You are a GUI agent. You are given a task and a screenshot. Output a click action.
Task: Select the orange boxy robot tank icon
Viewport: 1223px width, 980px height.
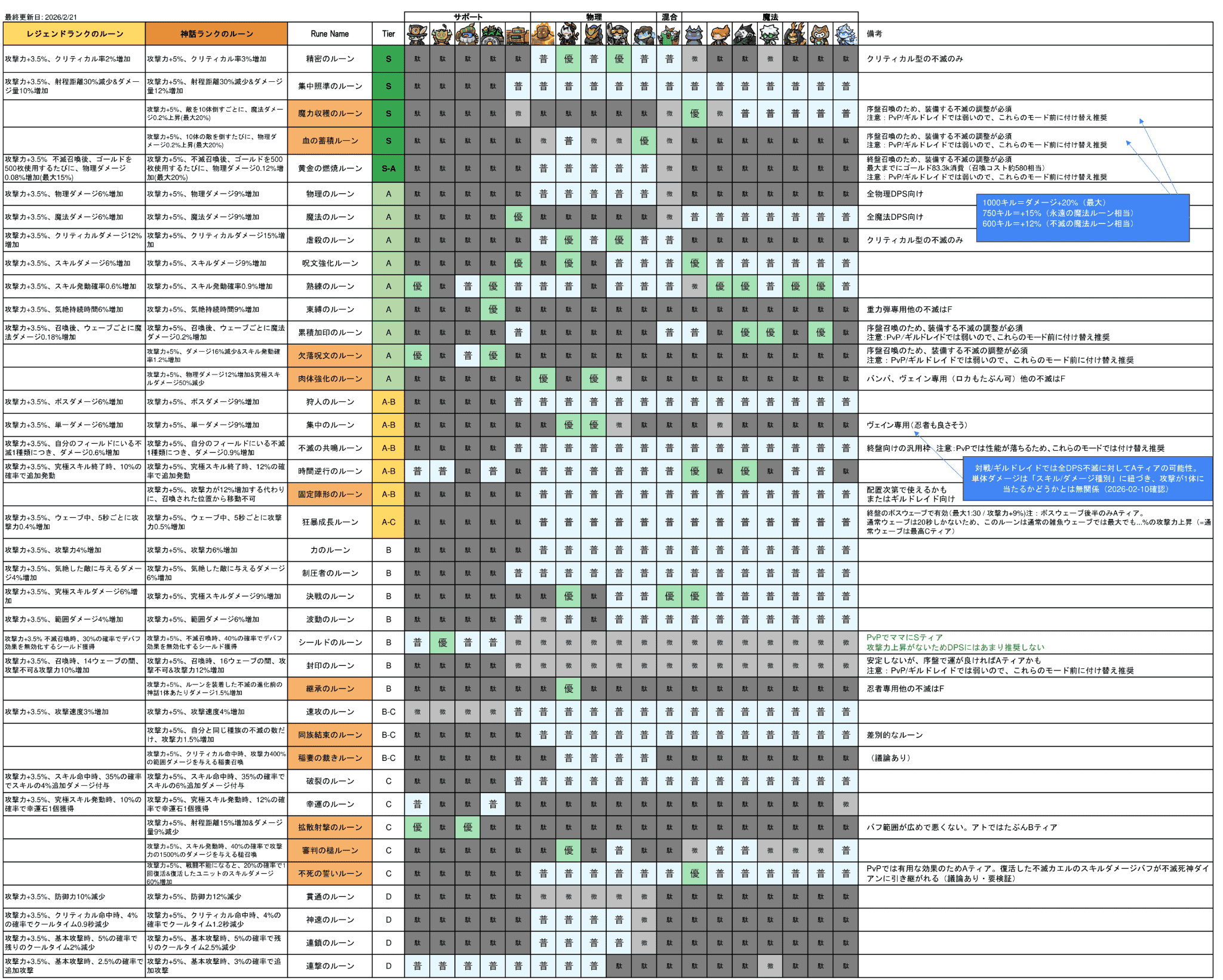518,34
